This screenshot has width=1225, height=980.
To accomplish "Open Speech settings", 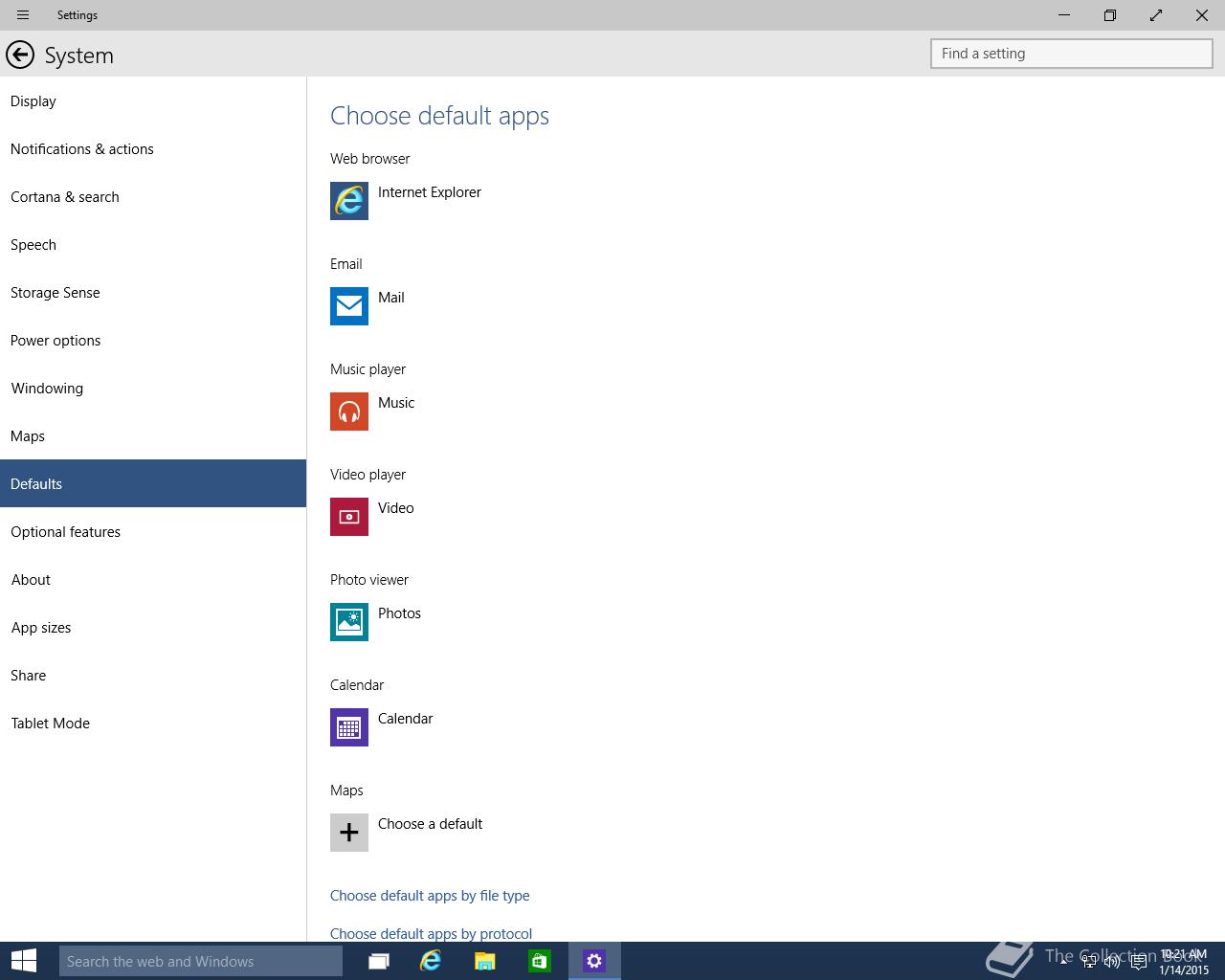I will [x=153, y=244].
